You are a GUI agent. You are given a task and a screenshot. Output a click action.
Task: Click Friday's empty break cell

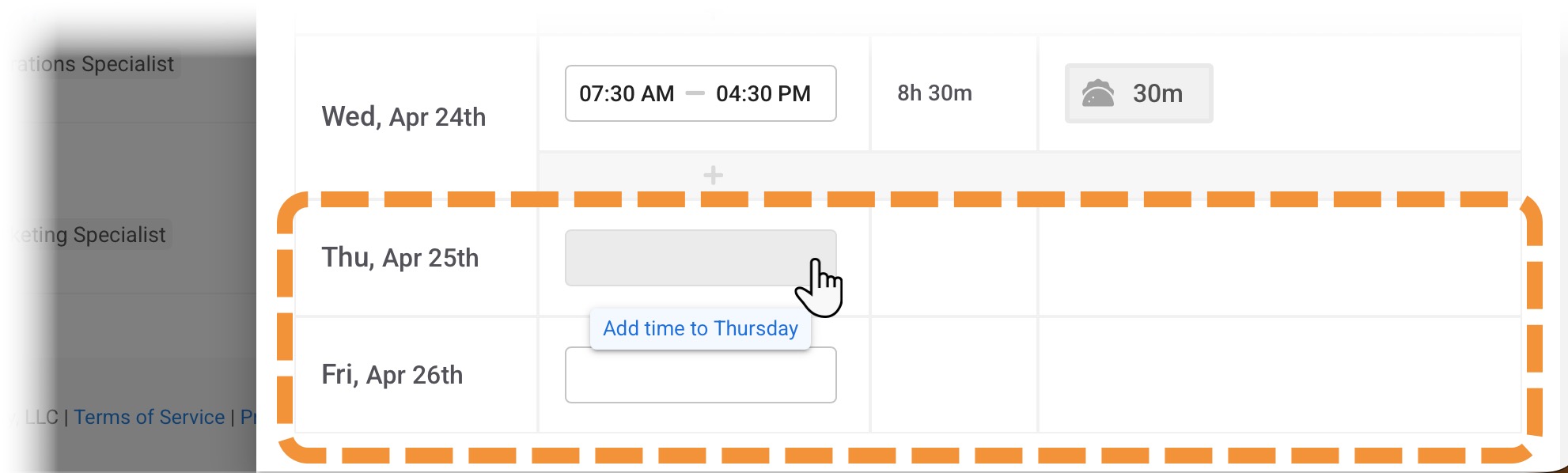tap(1279, 375)
